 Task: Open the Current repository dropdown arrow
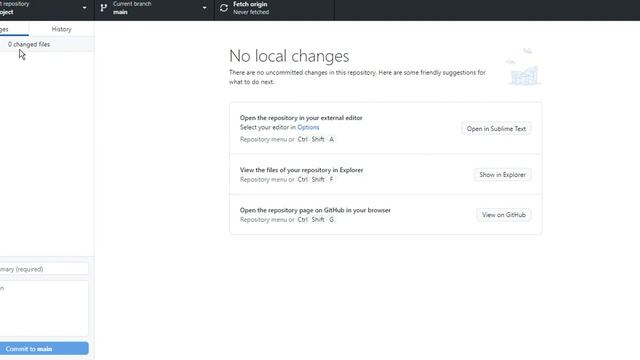coord(84,8)
